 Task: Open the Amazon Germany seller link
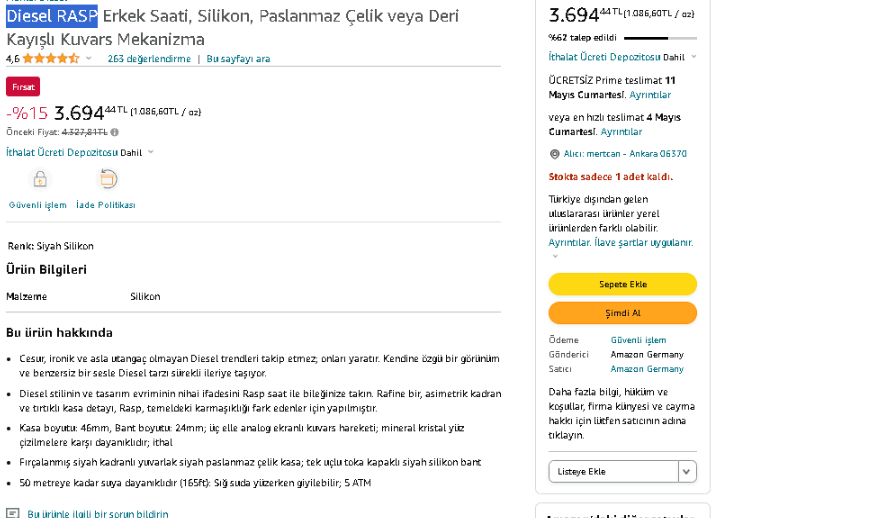647,369
